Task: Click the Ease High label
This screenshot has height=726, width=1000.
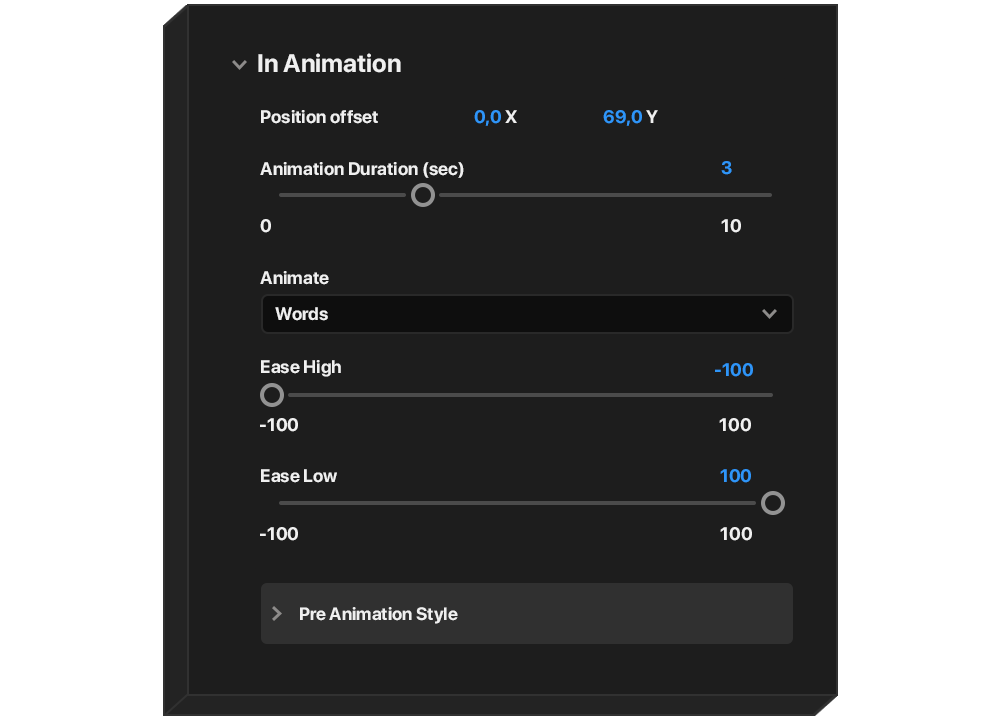Action: point(300,367)
